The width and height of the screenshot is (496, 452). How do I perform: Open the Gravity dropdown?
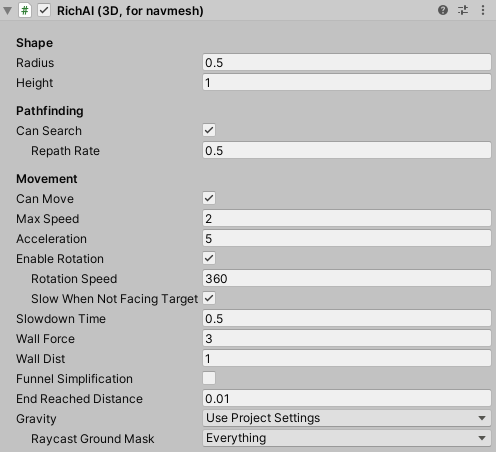click(347, 418)
